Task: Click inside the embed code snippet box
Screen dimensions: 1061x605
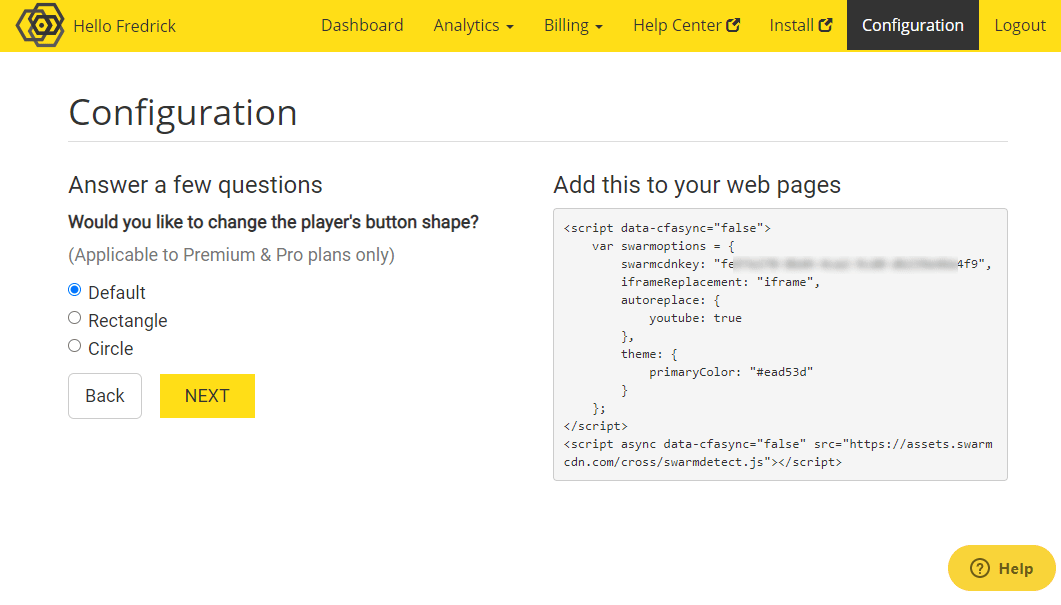Action: pos(780,344)
